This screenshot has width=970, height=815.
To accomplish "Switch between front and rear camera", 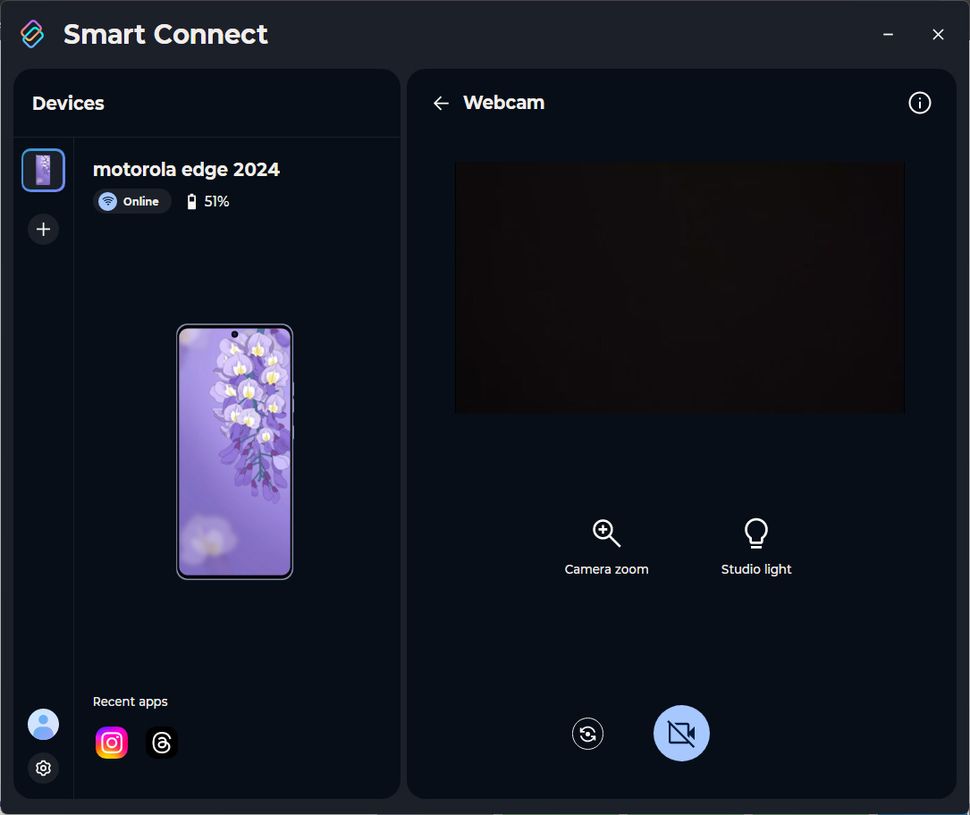I will tap(587, 733).
